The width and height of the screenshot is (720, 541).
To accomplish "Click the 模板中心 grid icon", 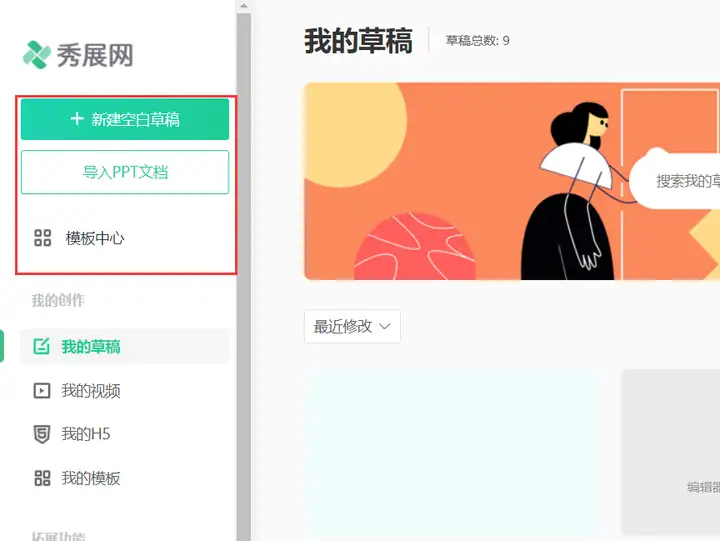I will pos(43,238).
